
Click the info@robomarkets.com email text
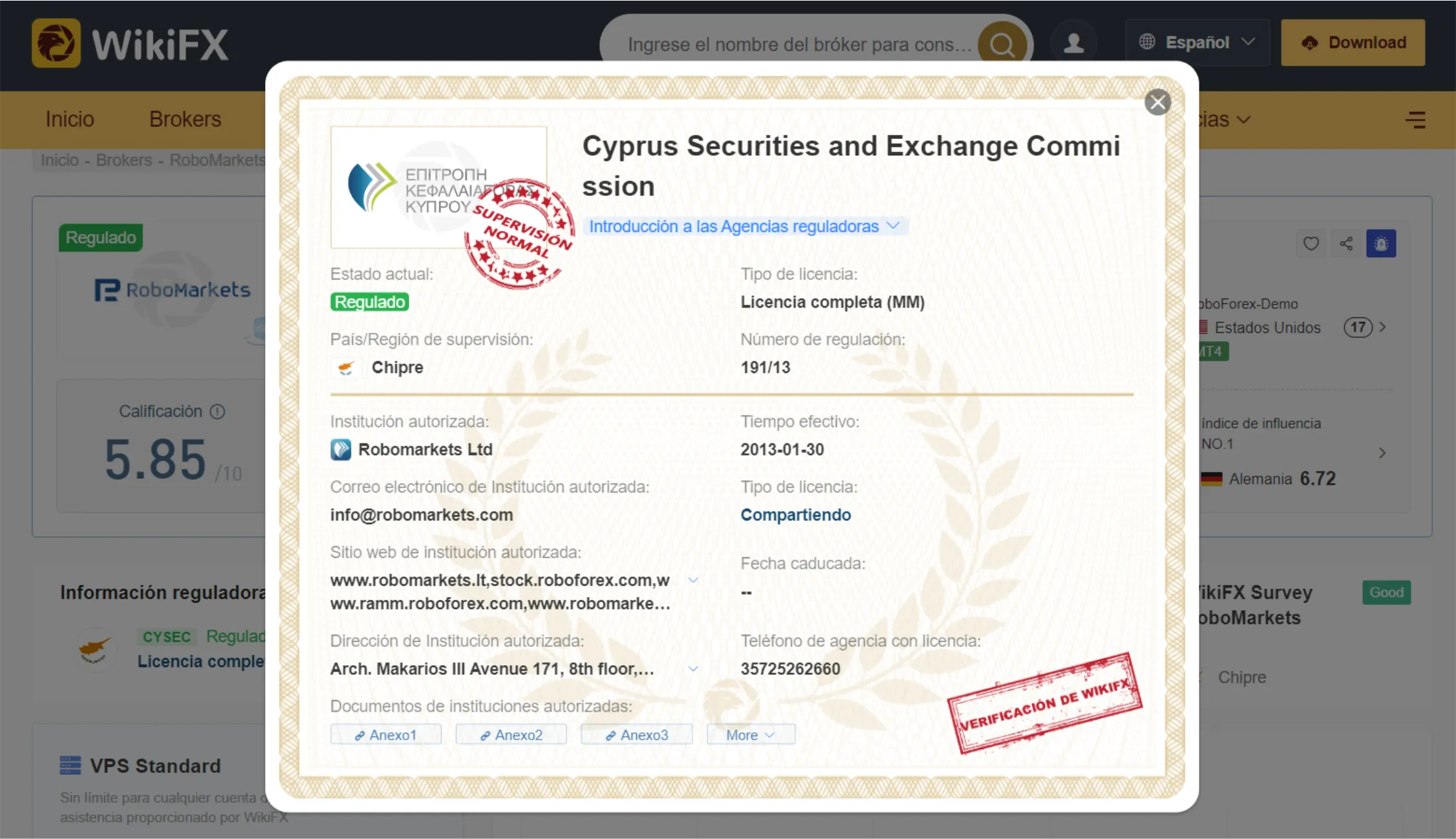point(422,515)
